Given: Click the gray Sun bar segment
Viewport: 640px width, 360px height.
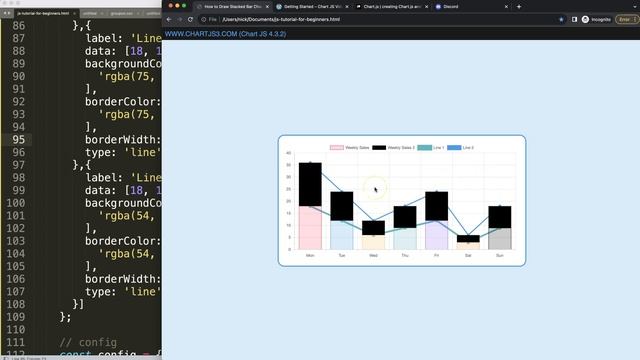Looking at the screenshot, I should pos(500,238).
